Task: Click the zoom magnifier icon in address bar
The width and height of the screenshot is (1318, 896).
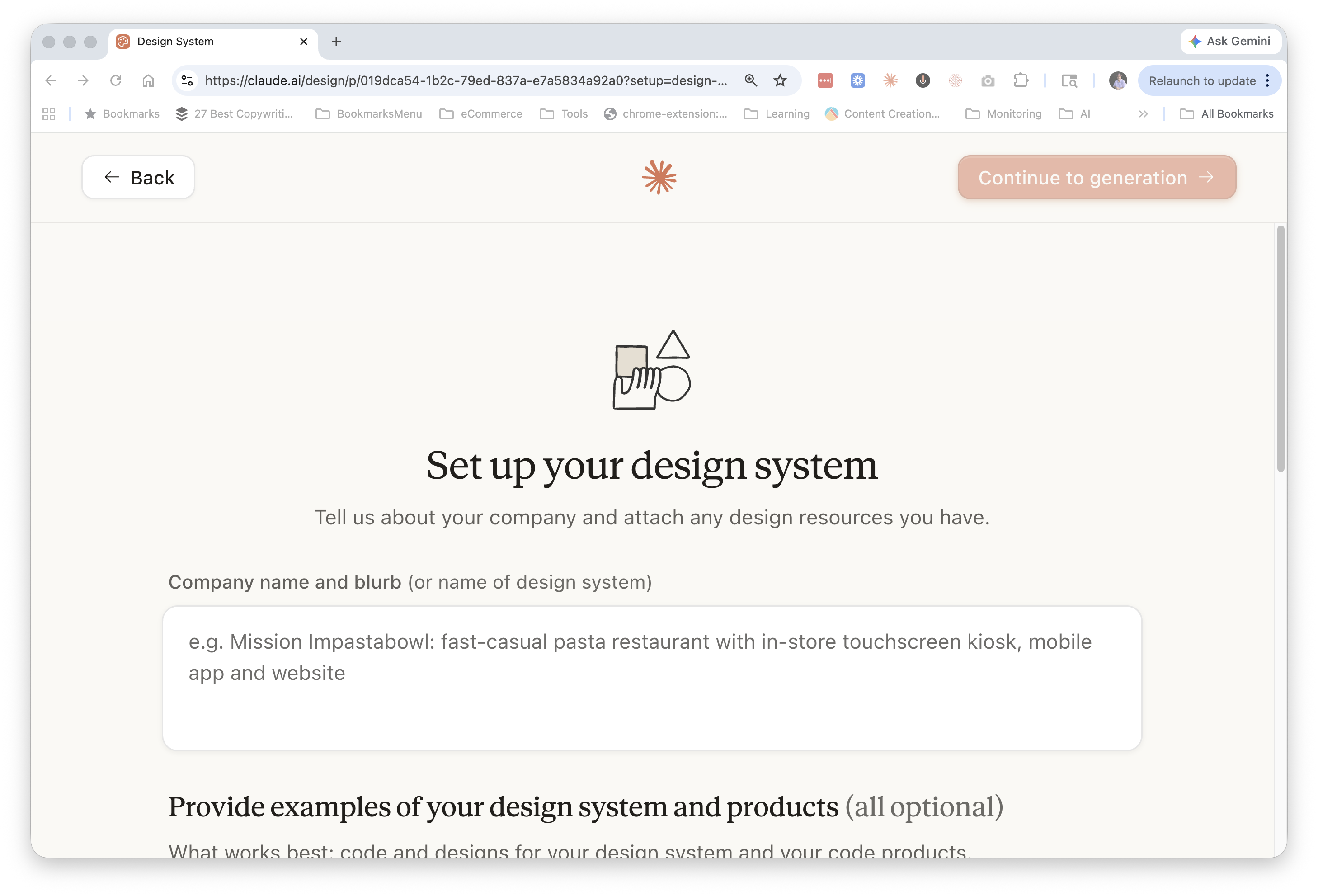Action: pyautogui.click(x=751, y=80)
